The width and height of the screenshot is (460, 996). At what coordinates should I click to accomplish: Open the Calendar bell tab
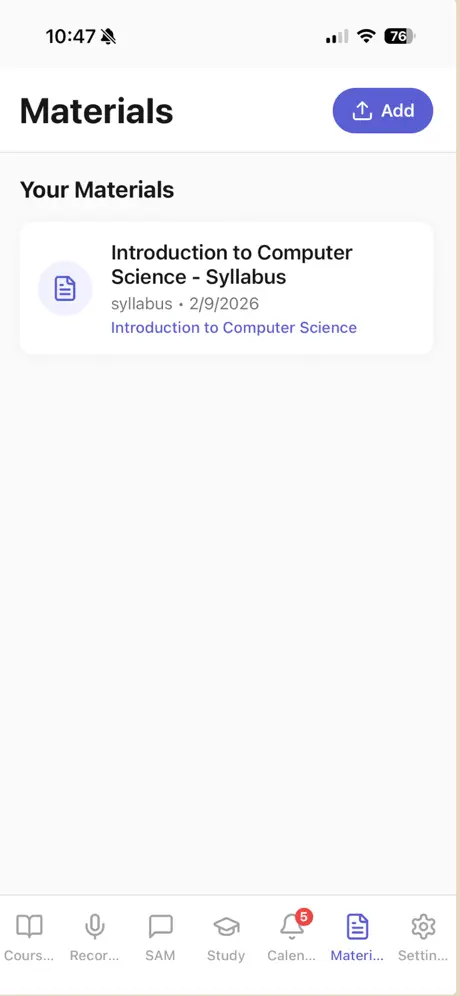click(x=292, y=927)
